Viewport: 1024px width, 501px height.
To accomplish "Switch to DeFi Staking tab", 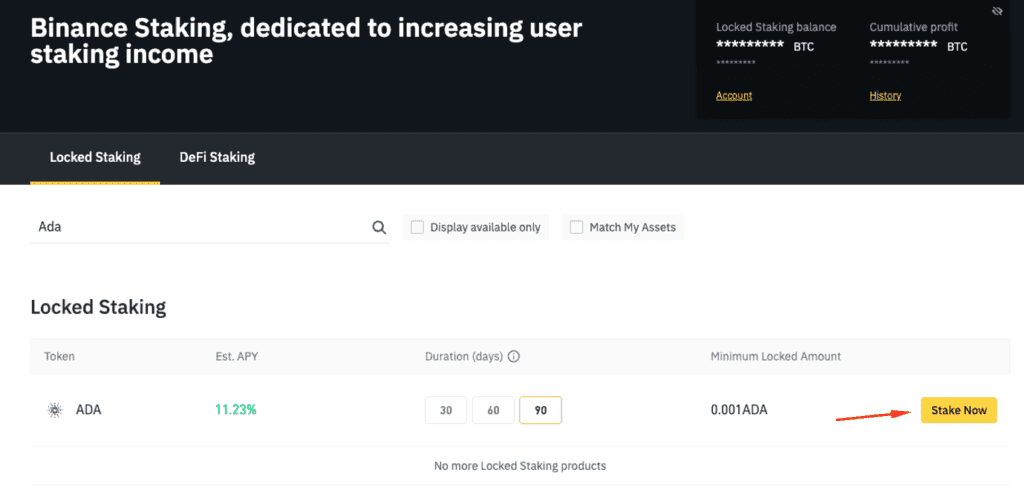I will (217, 157).
